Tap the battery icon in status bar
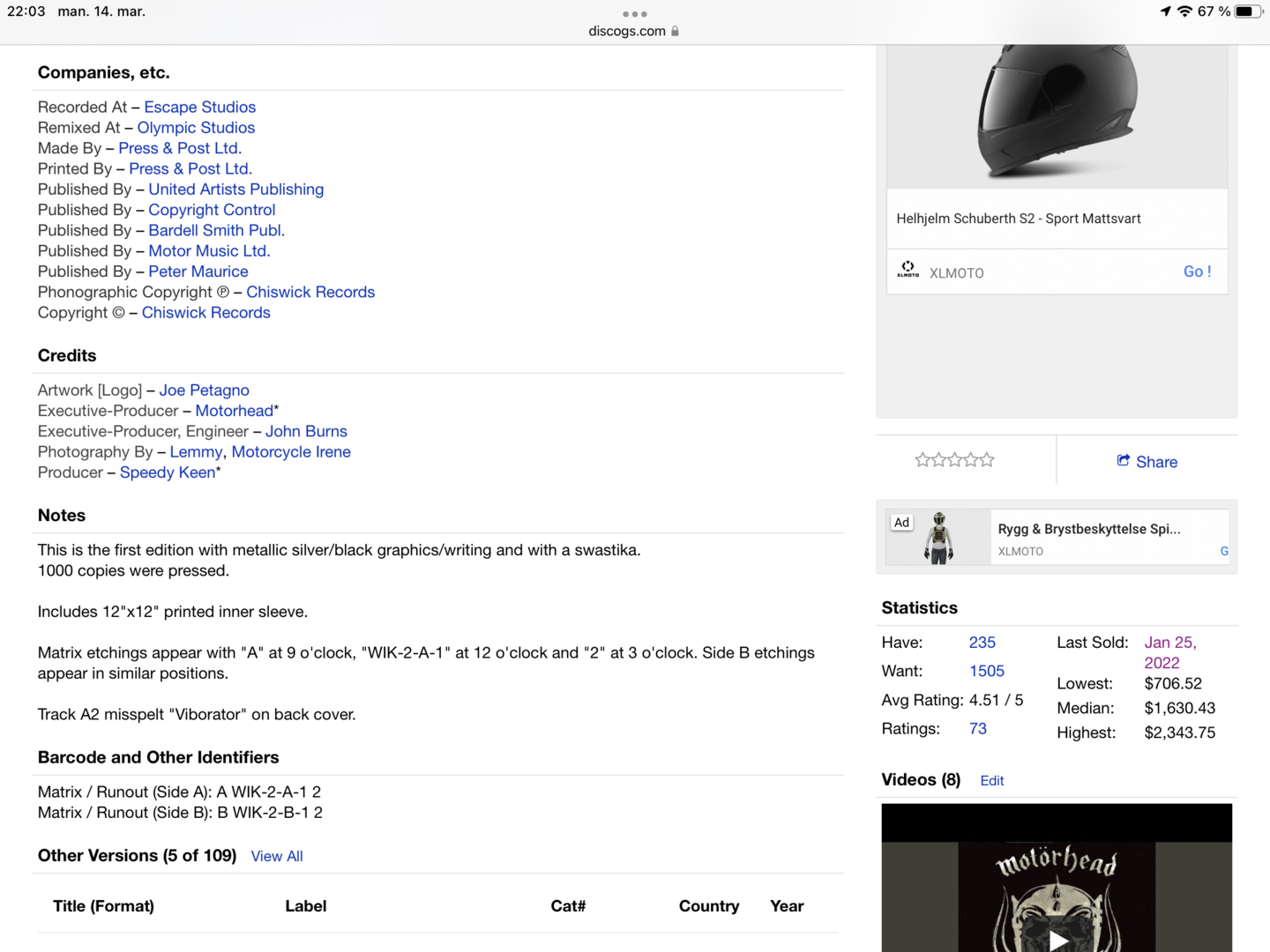The image size is (1270, 952). point(1249,11)
